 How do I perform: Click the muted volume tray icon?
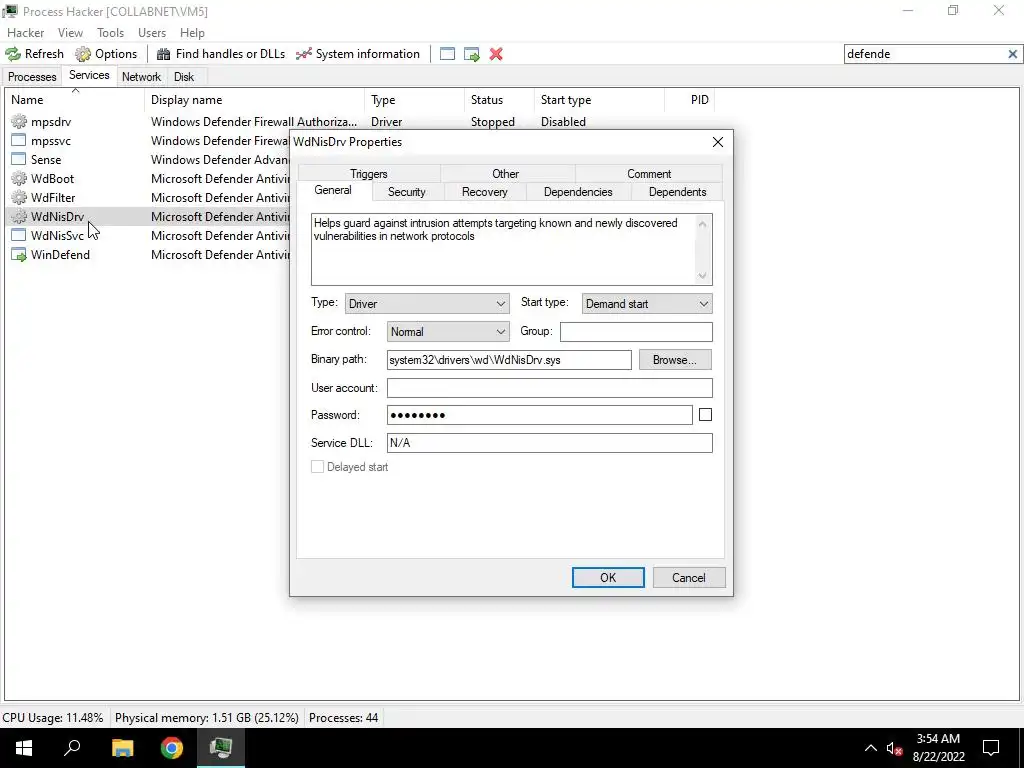894,748
